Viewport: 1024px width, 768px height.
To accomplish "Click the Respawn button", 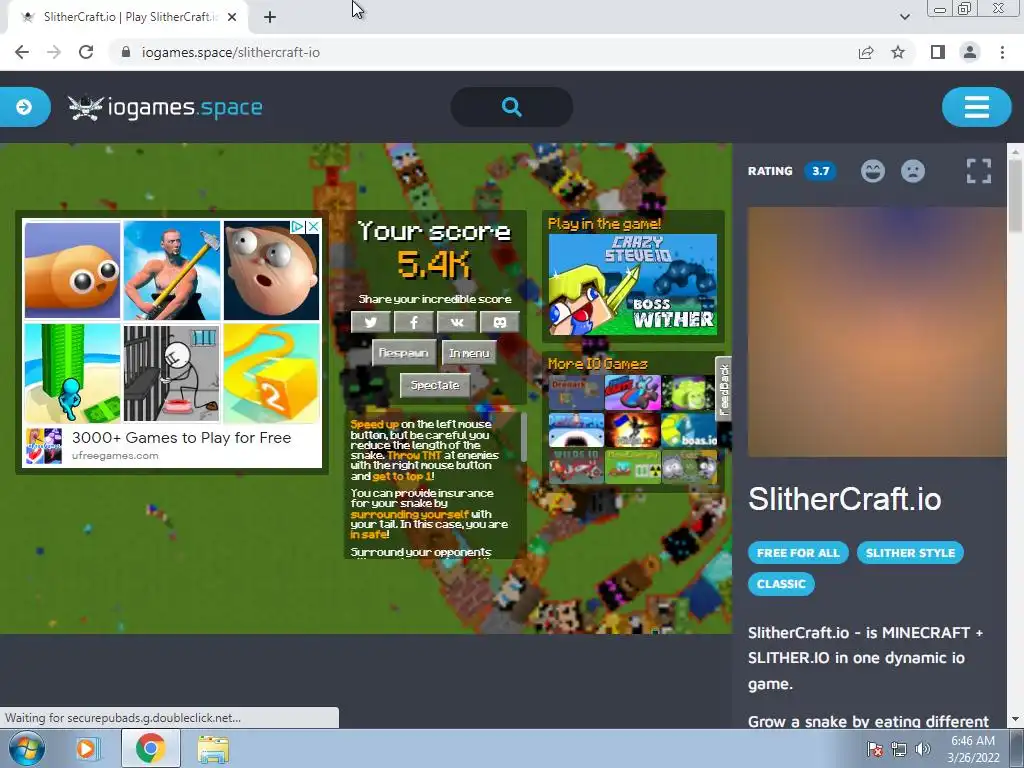I will pyautogui.click(x=404, y=353).
